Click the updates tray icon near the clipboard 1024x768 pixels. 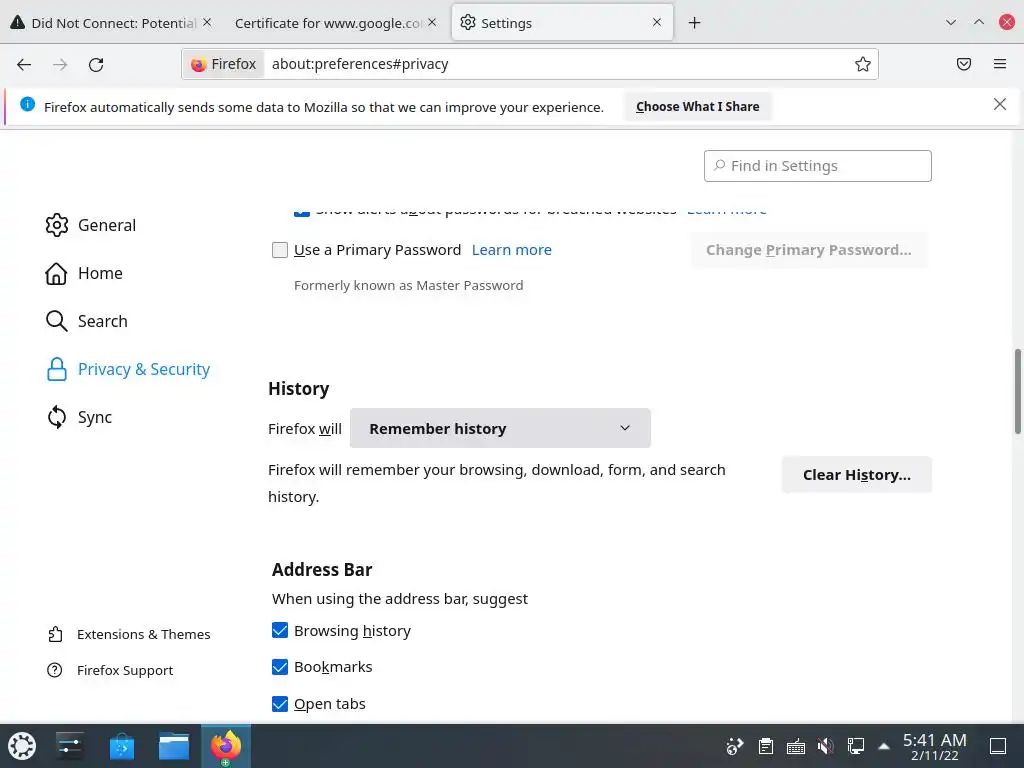coord(735,746)
